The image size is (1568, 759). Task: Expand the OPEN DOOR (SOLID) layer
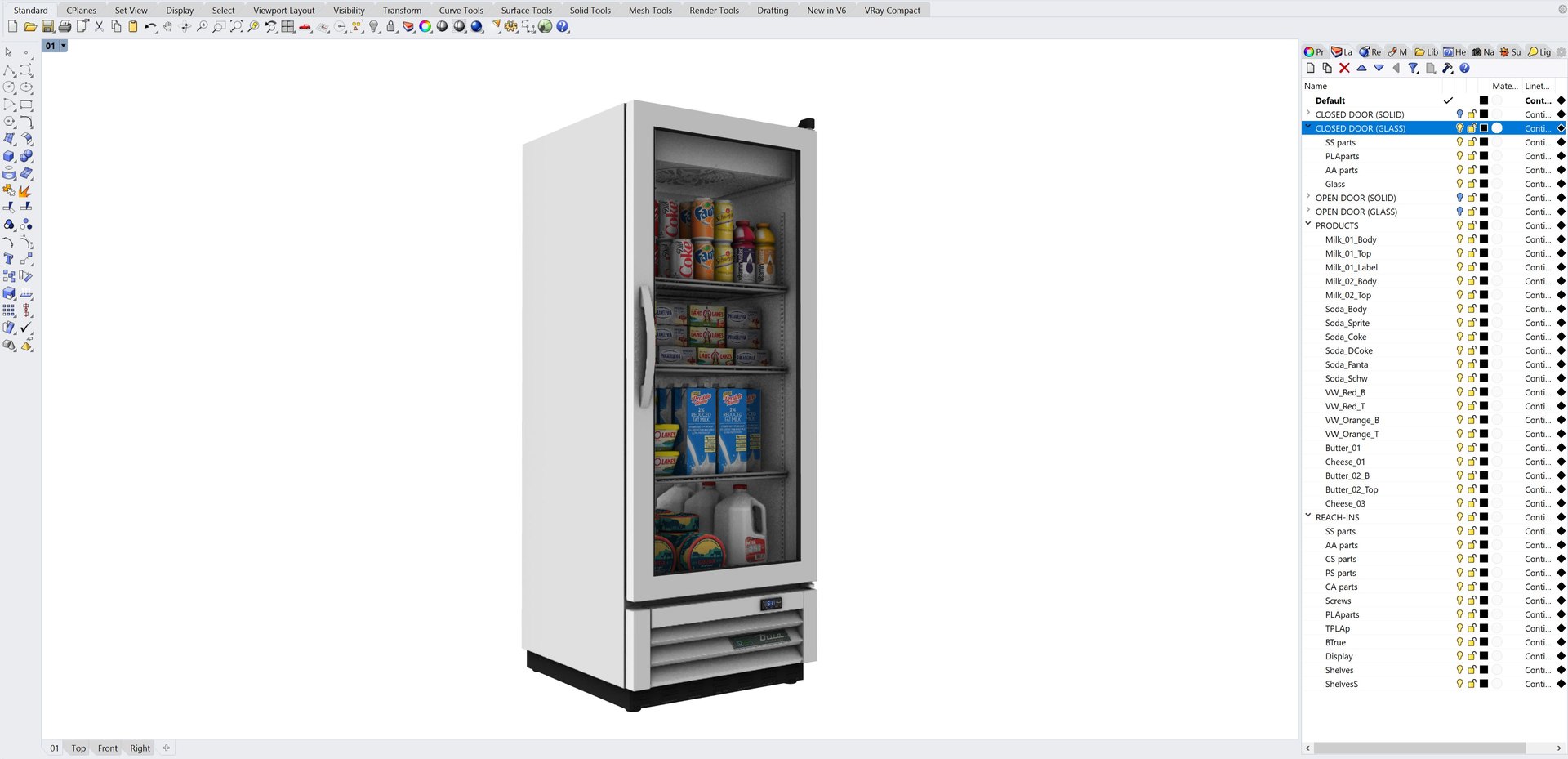click(1308, 197)
